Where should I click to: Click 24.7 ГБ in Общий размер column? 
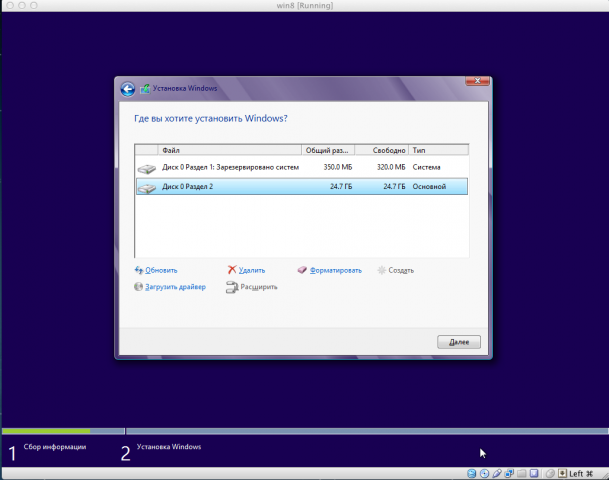click(341, 186)
